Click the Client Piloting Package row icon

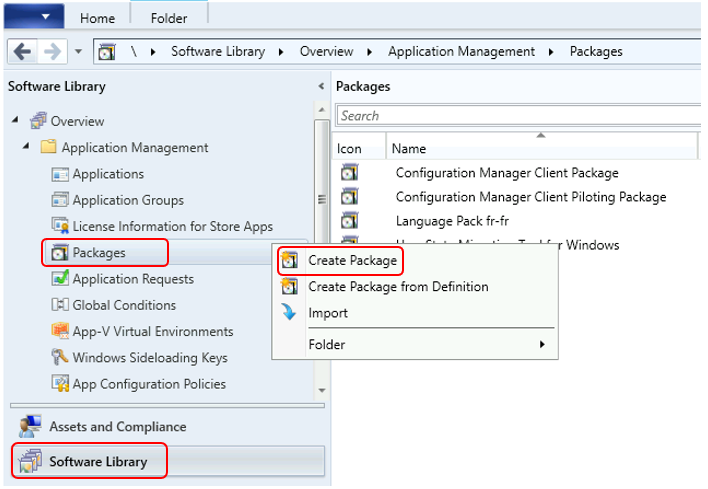[x=350, y=197]
